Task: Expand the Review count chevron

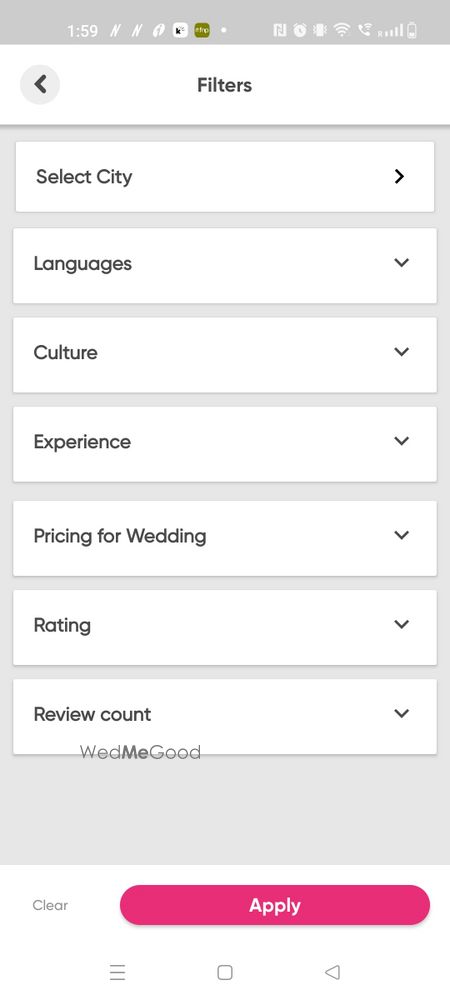Action: (x=401, y=714)
